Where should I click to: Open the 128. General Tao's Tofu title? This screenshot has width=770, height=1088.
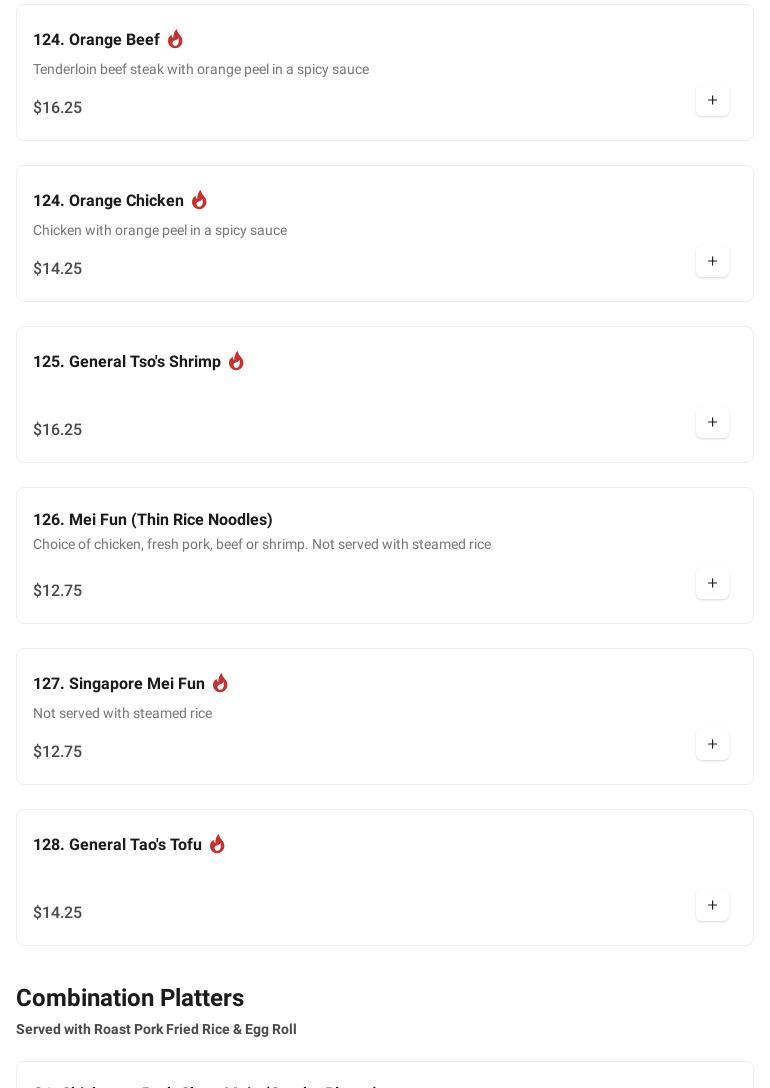[x=117, y=845]
